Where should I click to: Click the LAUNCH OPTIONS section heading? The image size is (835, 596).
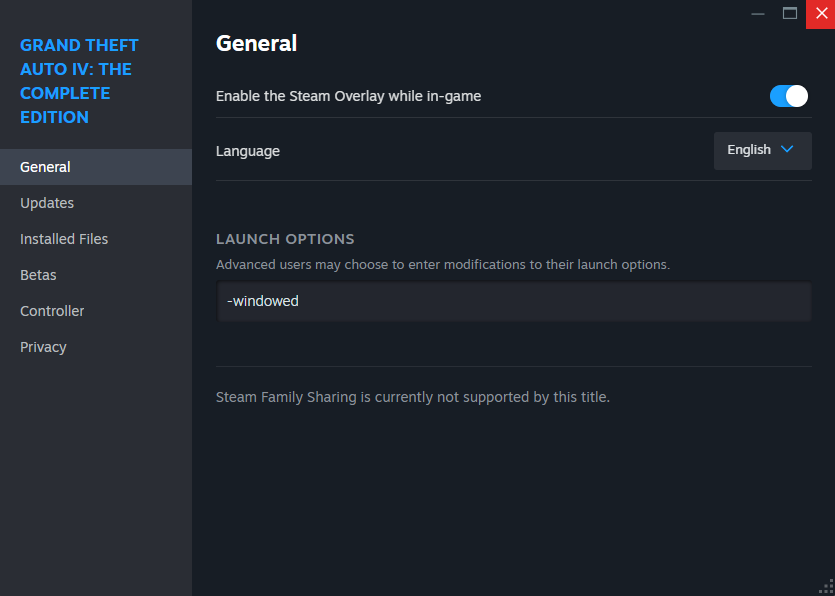coord(285,239)
